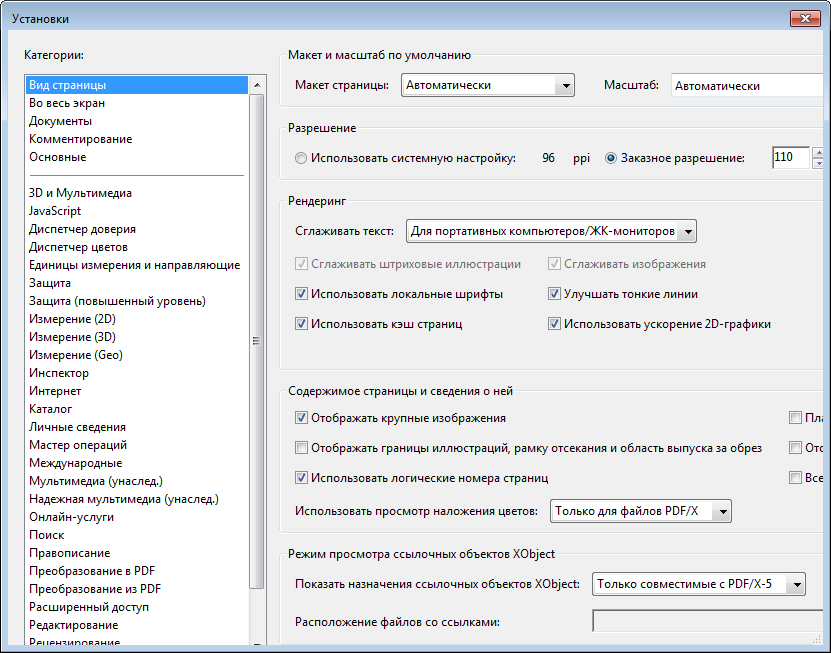Select "Использовать системную настройку" radio button
Image resolution: width=831 pixels, height=653 pixels.
tap(301, 158)
